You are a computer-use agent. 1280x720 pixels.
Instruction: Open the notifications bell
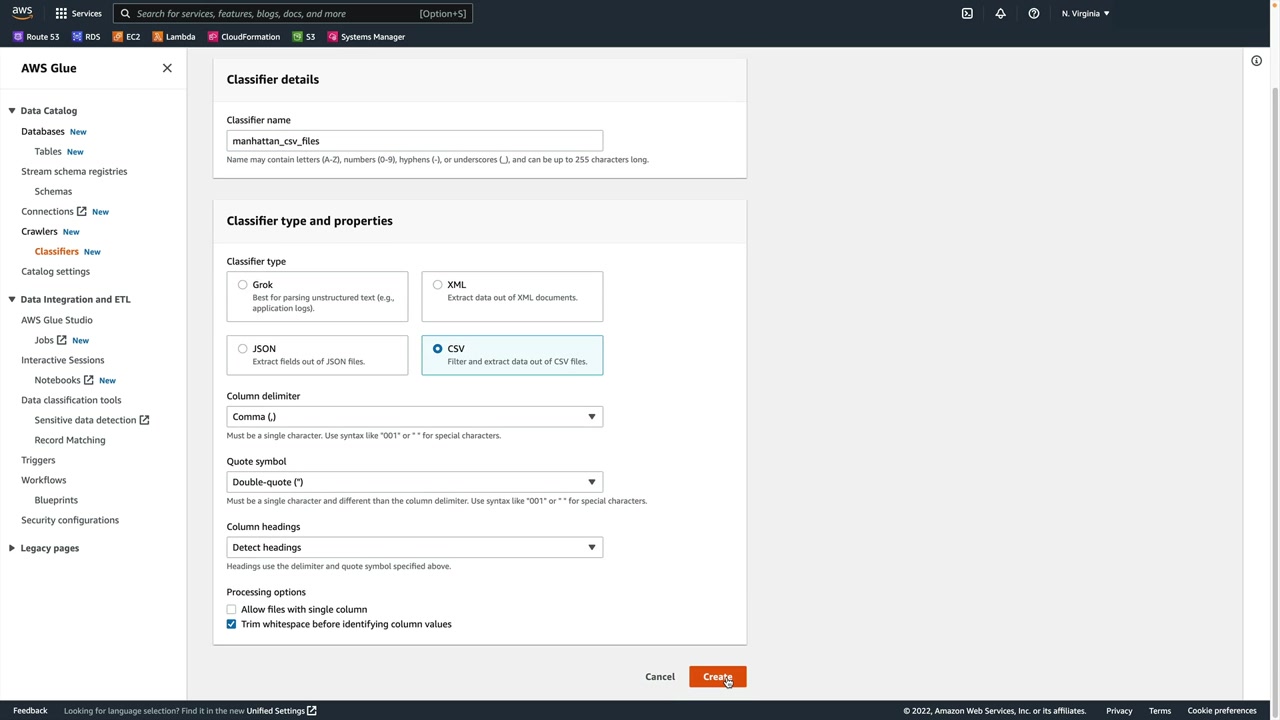coord(1000,13)
